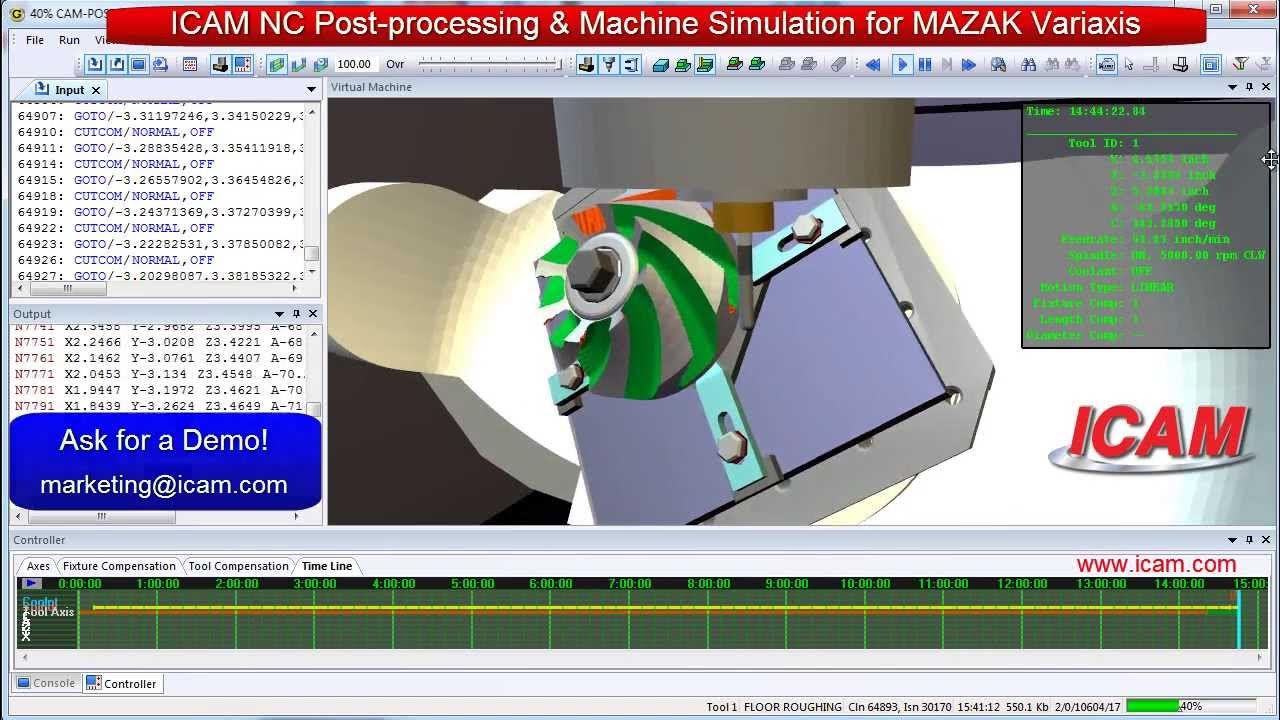Click the measurement T-shaped icon

click(1151, 65)
